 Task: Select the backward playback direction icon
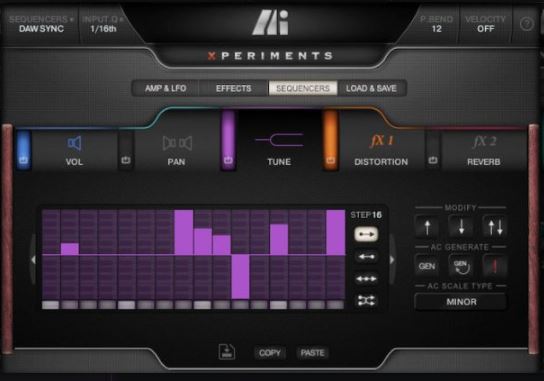tap(366, 257)
